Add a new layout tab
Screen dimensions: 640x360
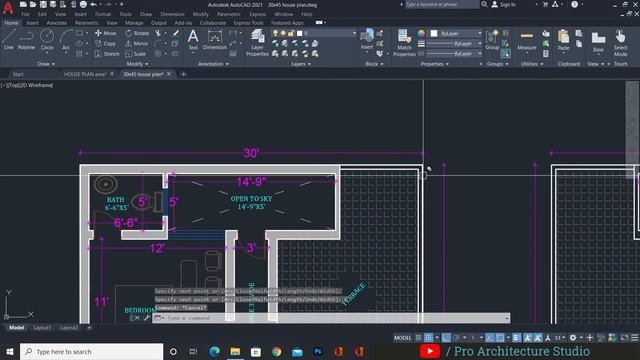(89, 327)
